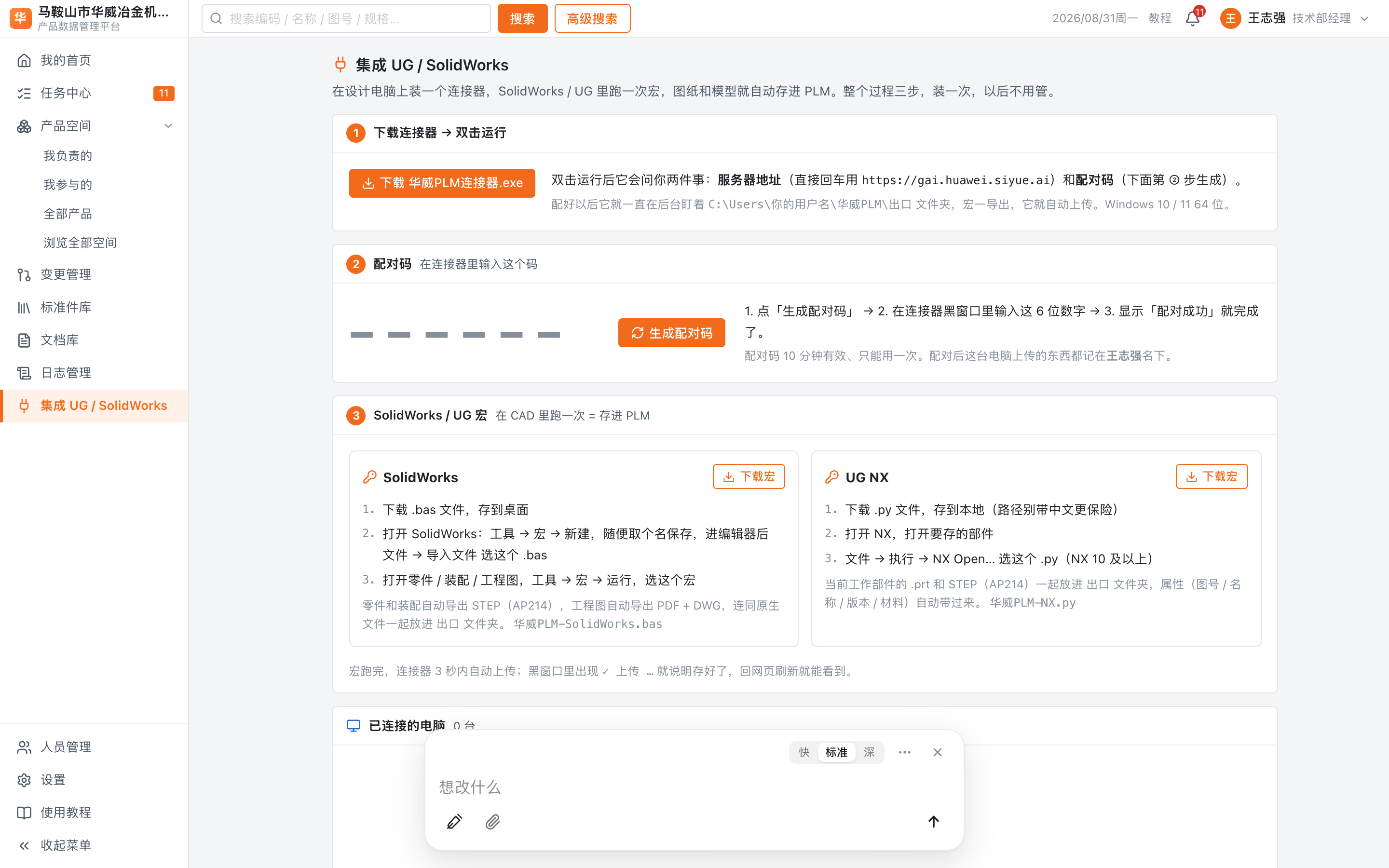Select 深 depth mode
The width and height of the screenshot is (1389, 868).
pyautogui.click(x=869, y=752)
